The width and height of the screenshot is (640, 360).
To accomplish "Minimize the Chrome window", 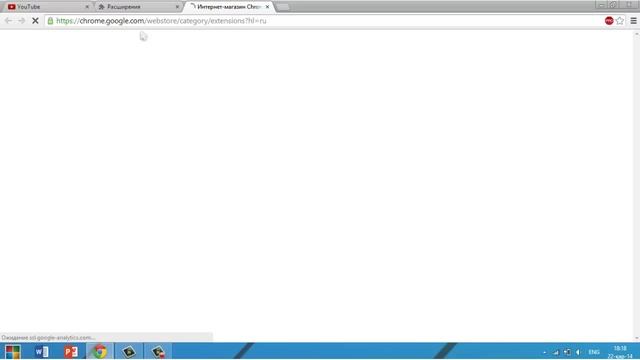I will pos(601,5).
